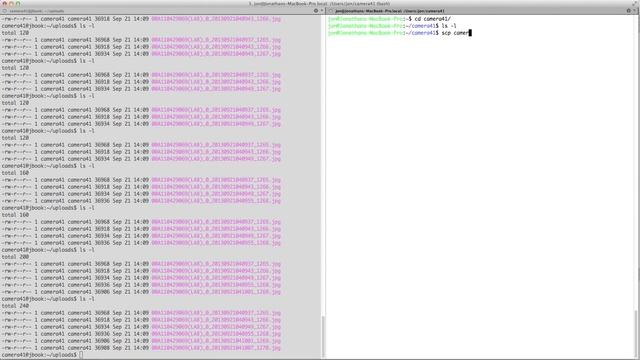The width and height of the screenshot is (640, 360).
Task: Click the window title bar text at top
Action: point(320,4)
